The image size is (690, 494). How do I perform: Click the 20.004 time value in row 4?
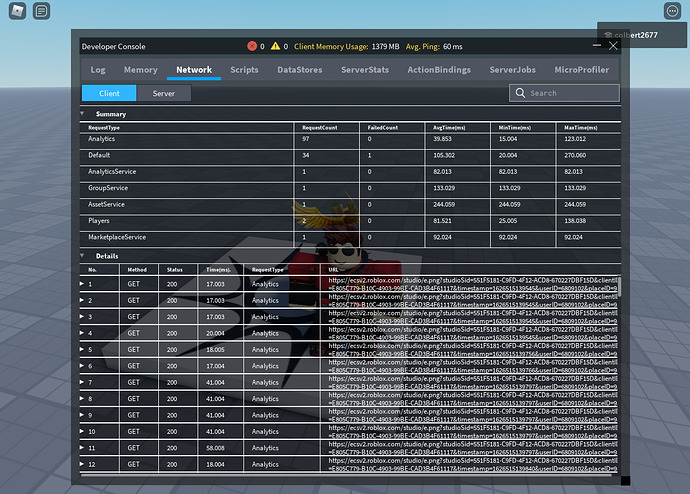(x=215, y=333)
